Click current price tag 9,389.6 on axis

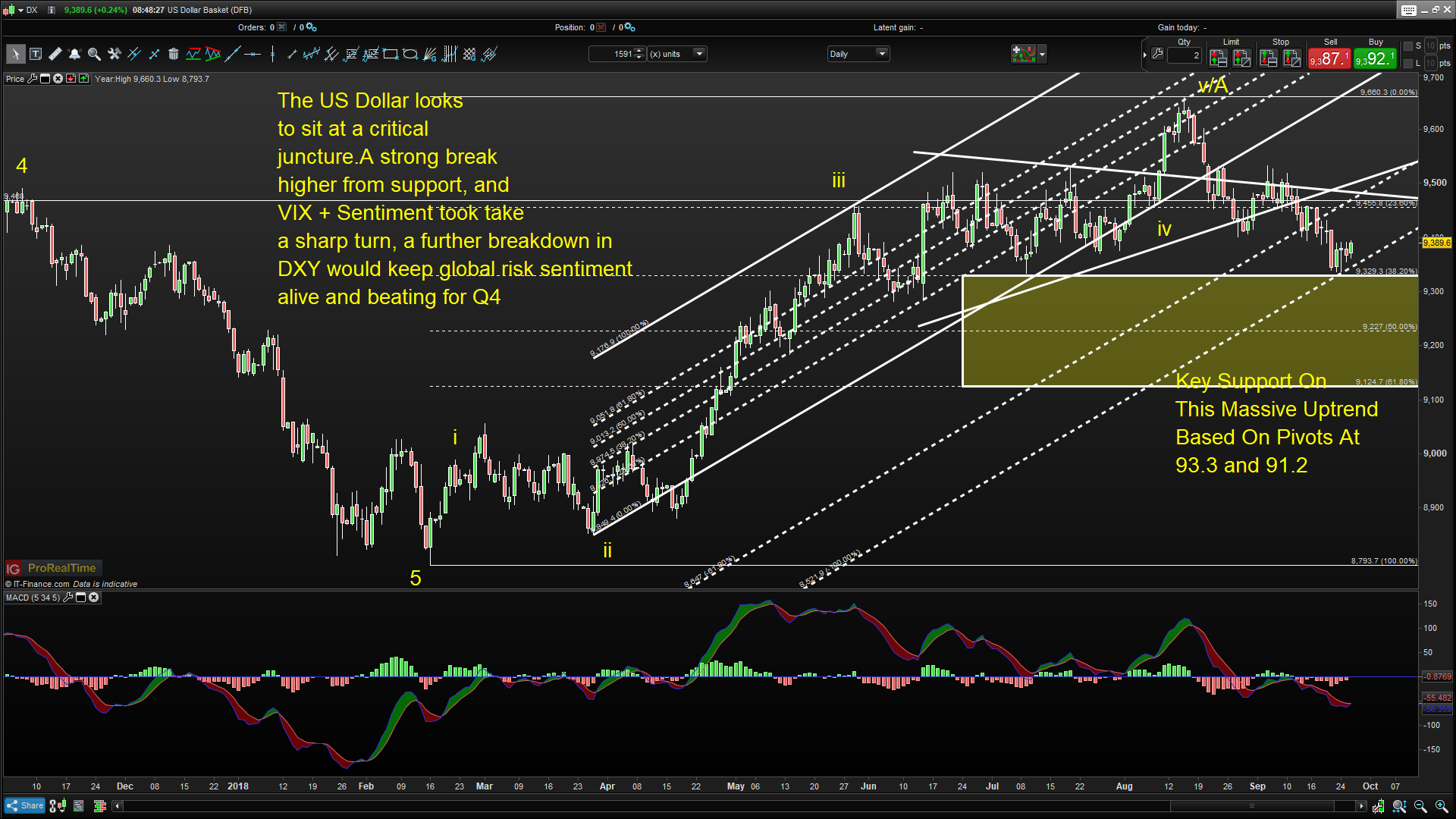pos(1436,243)
